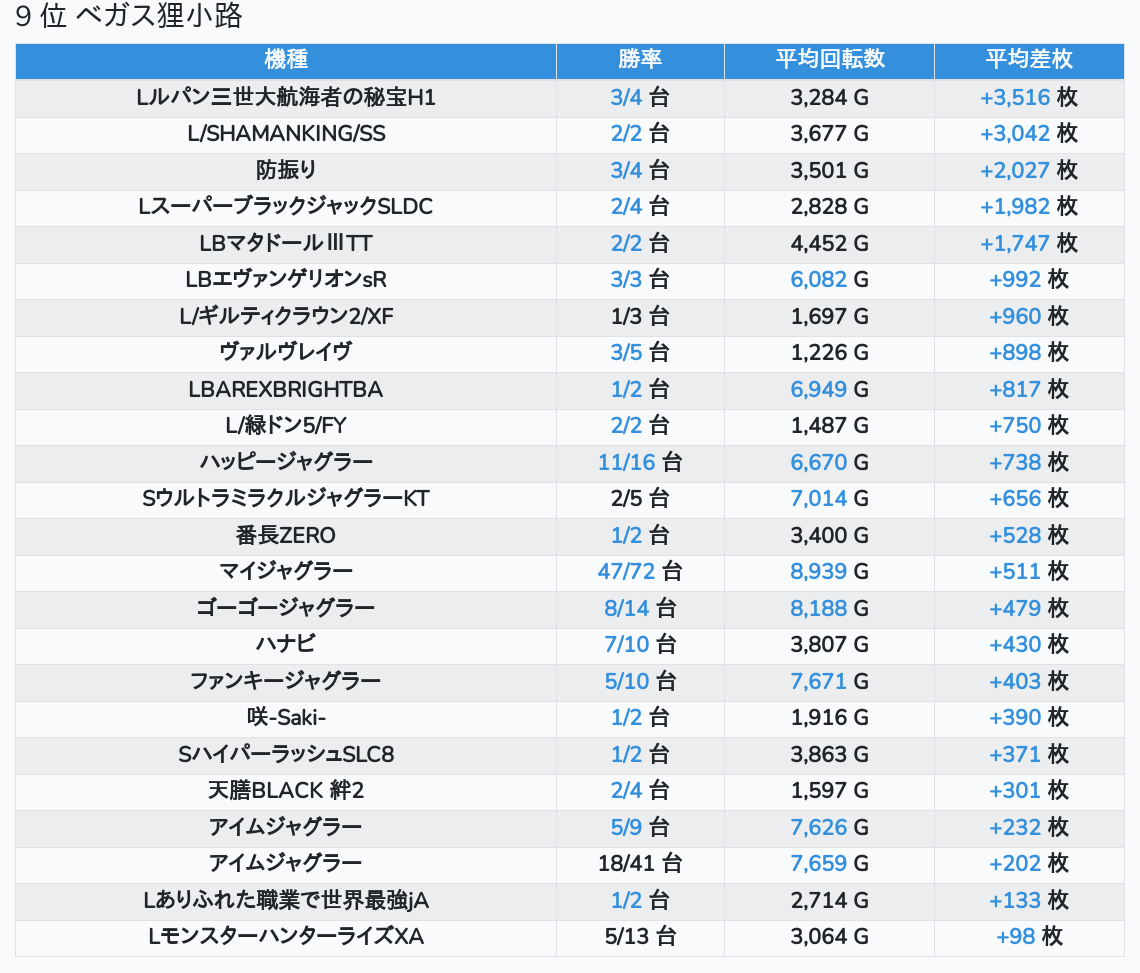Open the 8/14 win rate link

pyautogui.click(x=624, y=608)
